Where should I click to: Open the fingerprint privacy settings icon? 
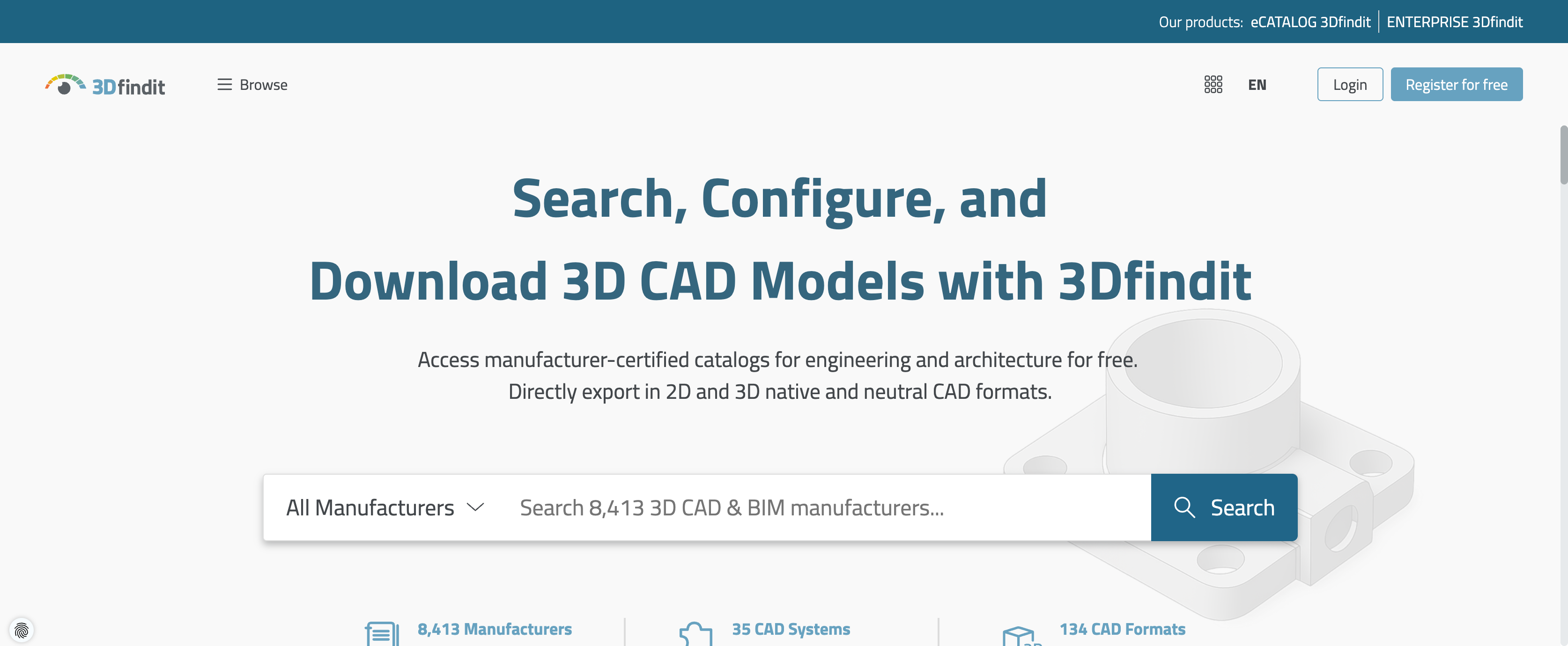point(21,630)
